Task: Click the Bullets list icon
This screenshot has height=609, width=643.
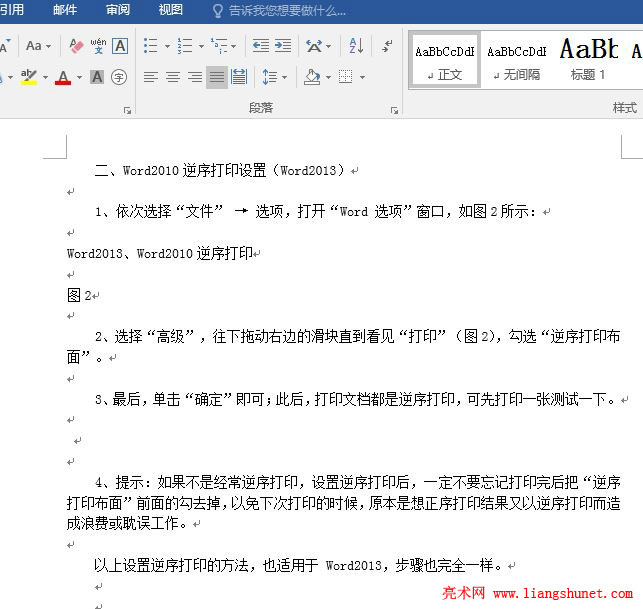Action: point(150,46)
